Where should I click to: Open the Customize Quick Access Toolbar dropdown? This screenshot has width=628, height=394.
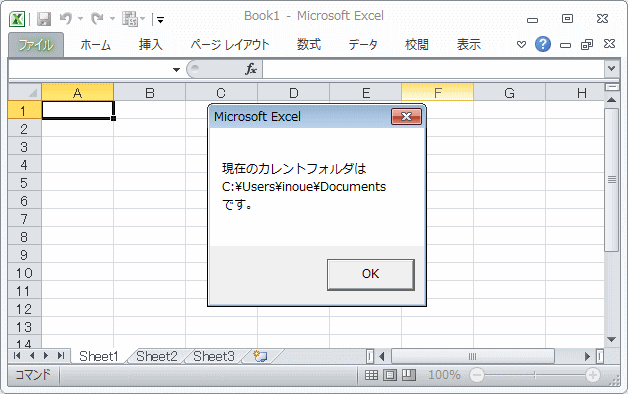click(160, 20)
